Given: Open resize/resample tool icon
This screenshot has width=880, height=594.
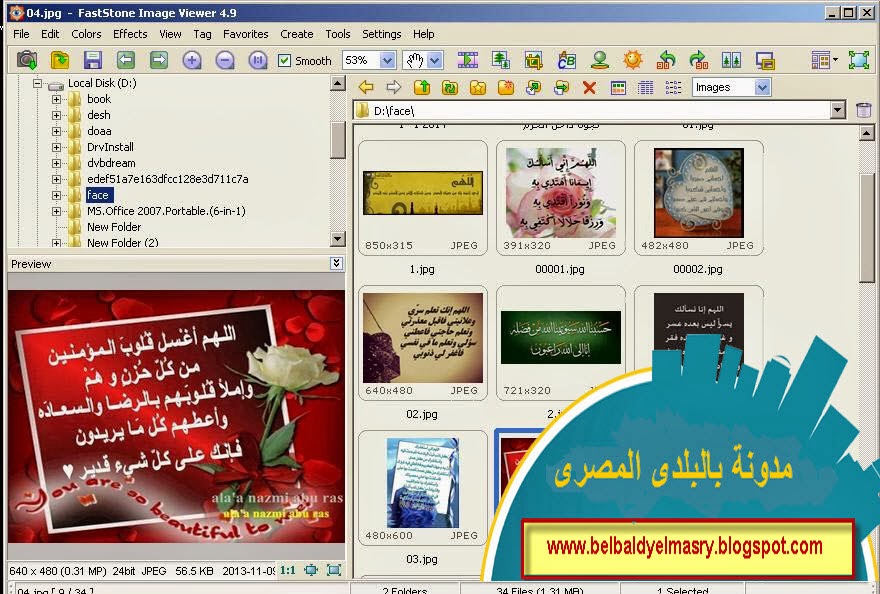Looking at the screenshot, I should point(501,60).
